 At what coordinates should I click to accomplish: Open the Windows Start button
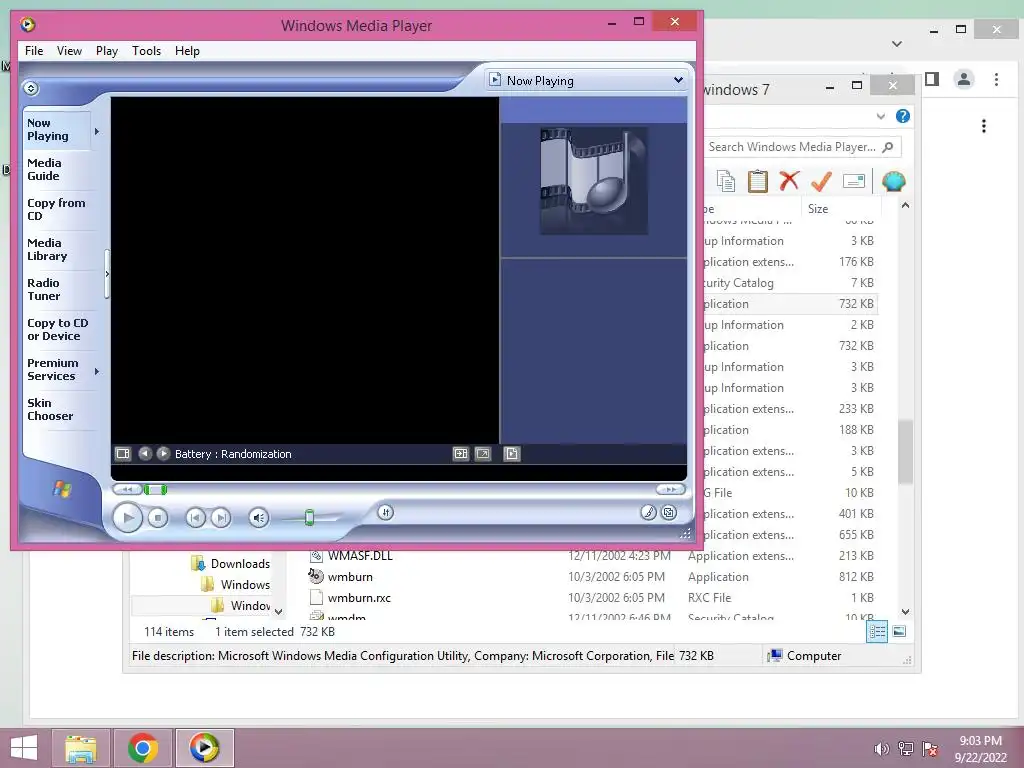click(x=24, y=748)
